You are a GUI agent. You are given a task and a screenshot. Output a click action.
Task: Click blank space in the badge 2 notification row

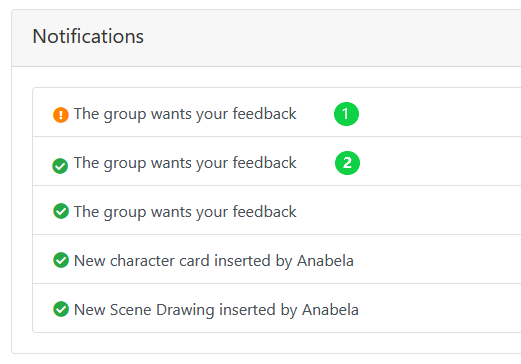440,161
